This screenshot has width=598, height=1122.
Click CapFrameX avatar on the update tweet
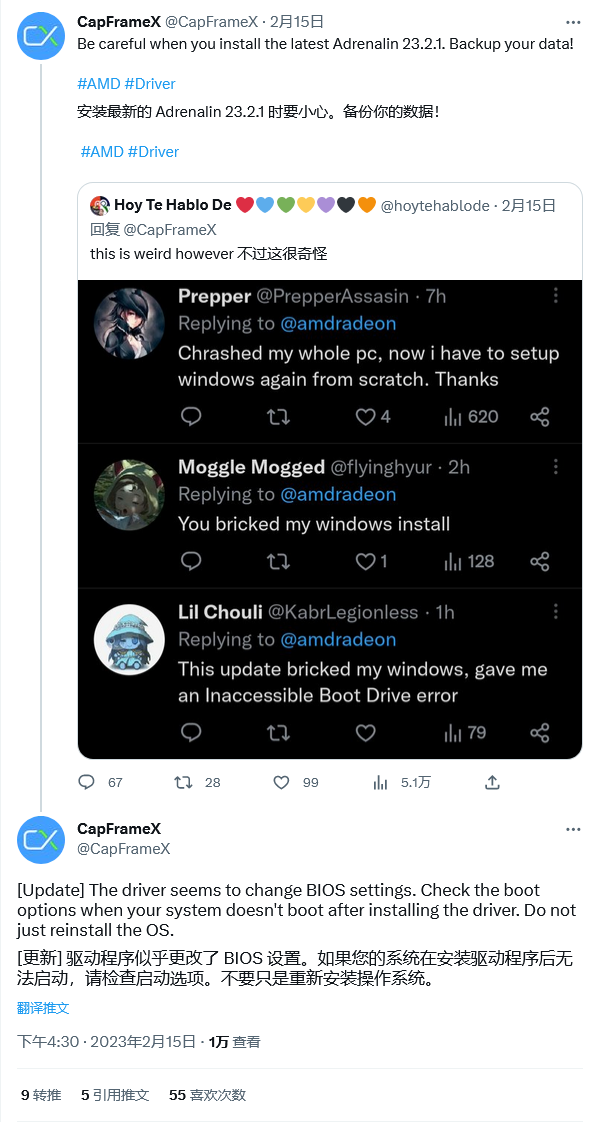point(41,839)
